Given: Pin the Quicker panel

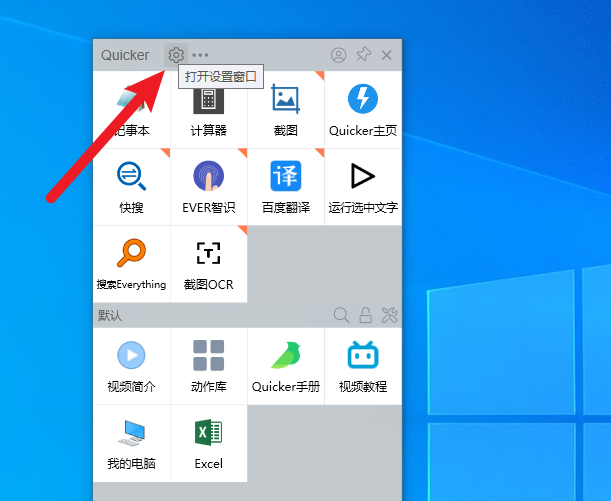Looking at the screenshot, I should click(x=363, y=55).
